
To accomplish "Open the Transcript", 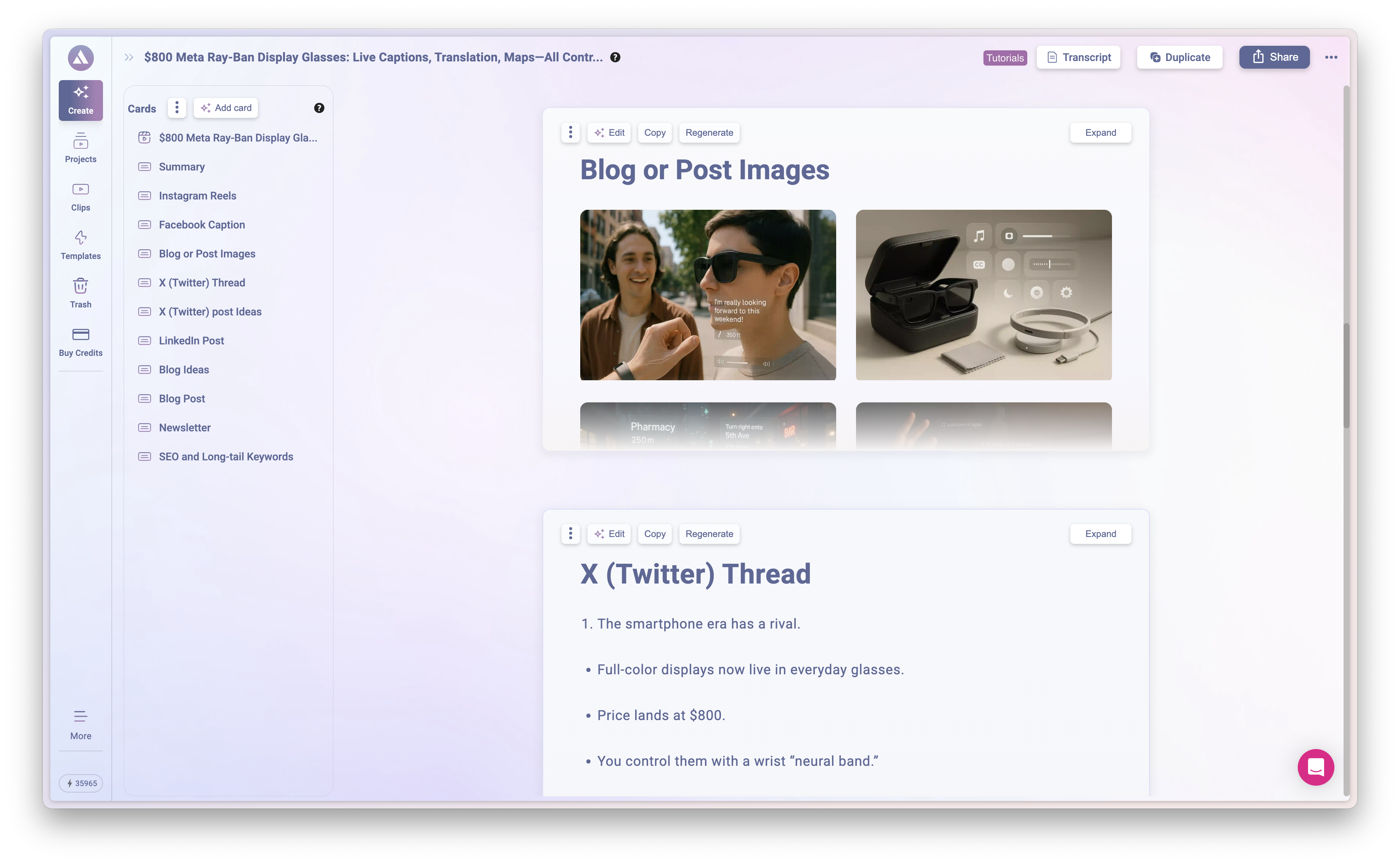I will [1078, 57].
